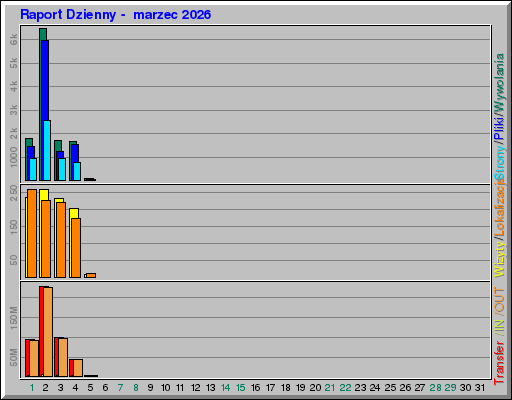This screenshot has height=400, width=512.
Task: Click the yellow 'Wizyty' legend label
Action: 499,260
